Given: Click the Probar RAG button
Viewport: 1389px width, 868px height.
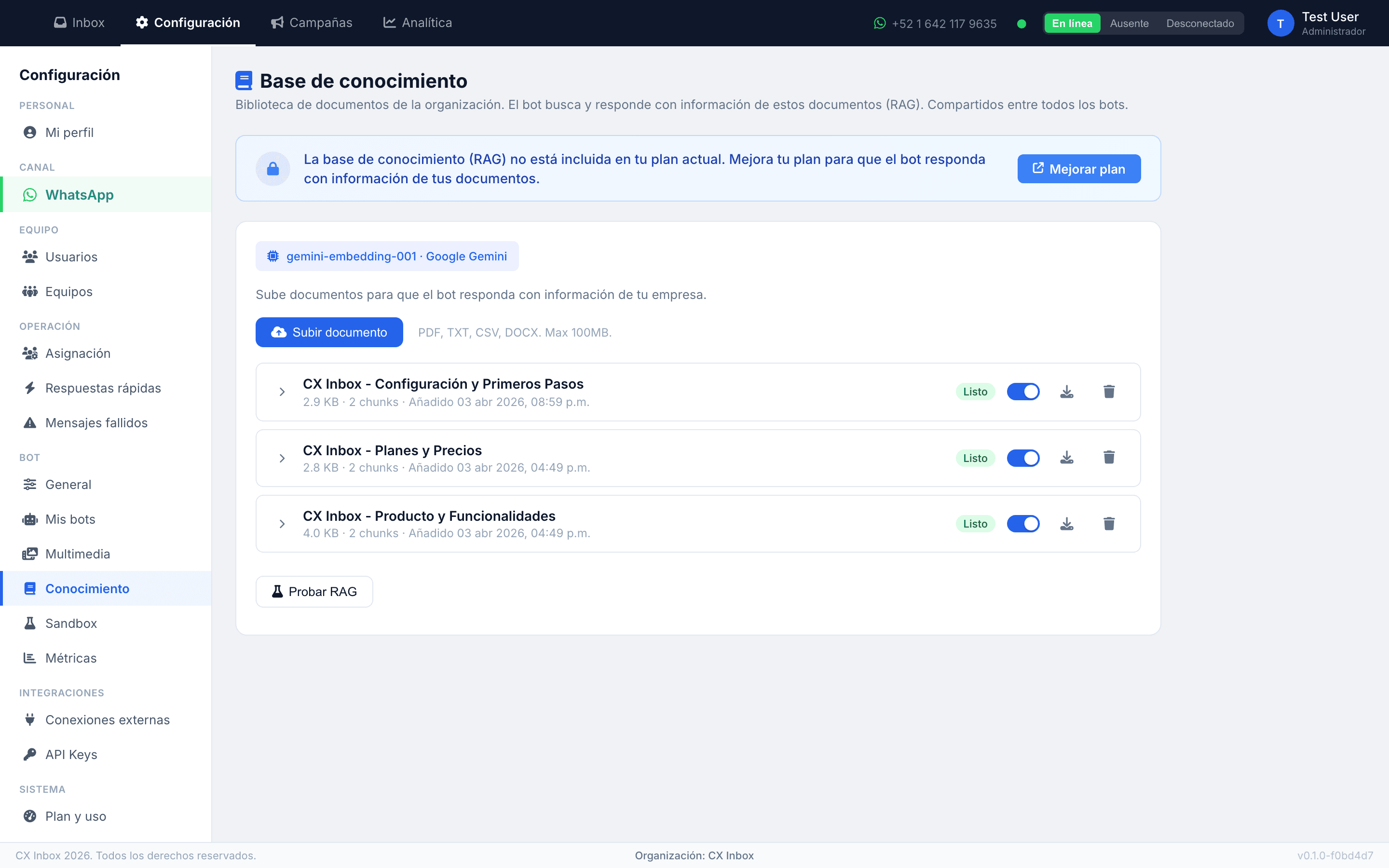Looking at the screenshot, I should tap(314, 591).
